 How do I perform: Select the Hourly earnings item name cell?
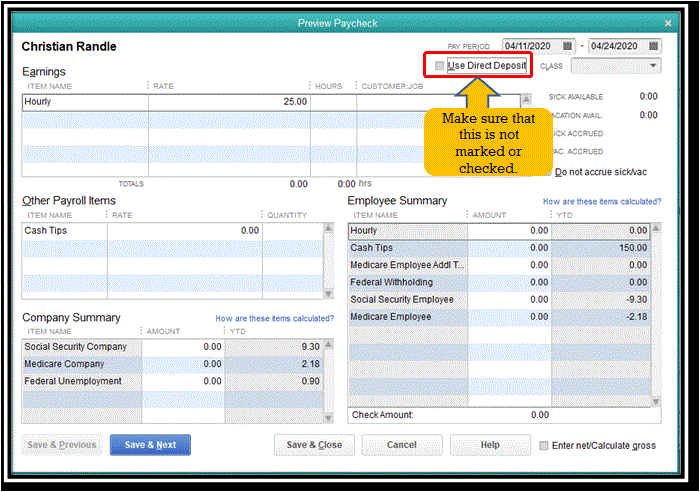click(x=84, y=102)
